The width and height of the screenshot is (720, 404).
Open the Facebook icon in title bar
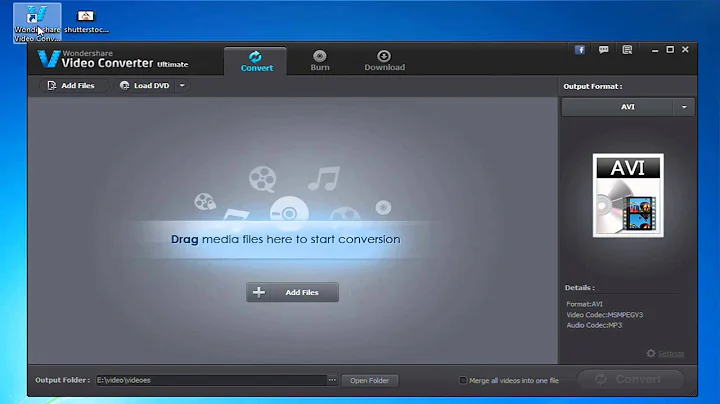pos(580,50)
